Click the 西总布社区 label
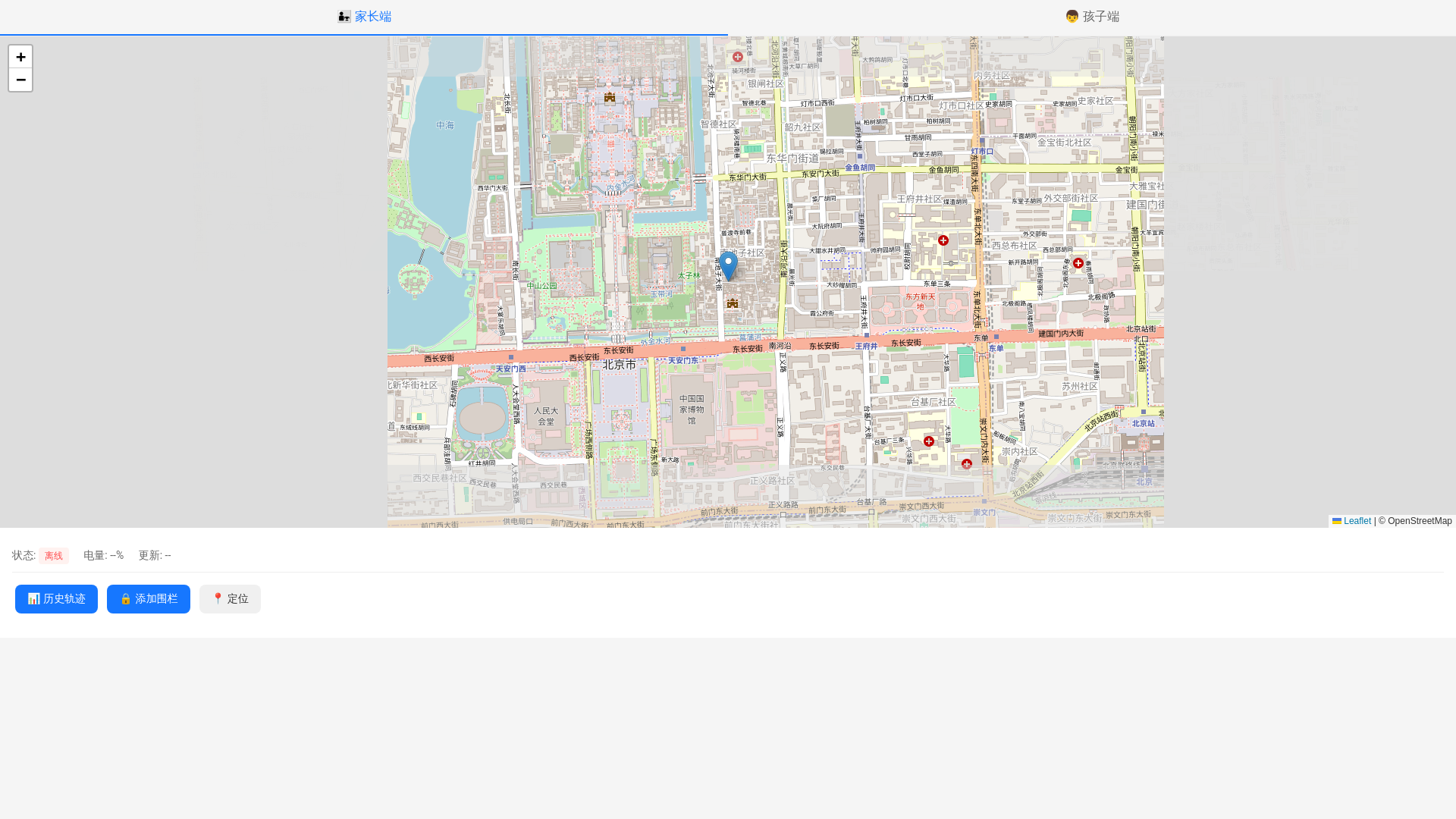This screenshot has height=819, width=1456. [x=1015, y=246]
